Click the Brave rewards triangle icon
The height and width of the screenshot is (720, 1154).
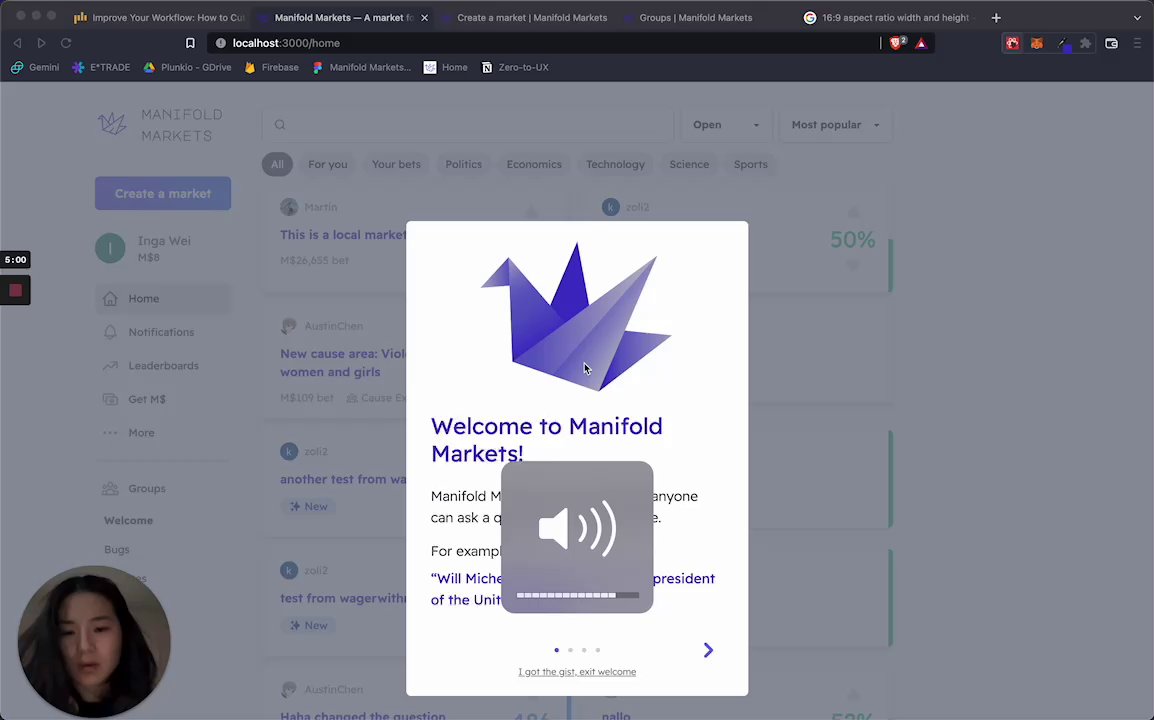click(921, 43)
